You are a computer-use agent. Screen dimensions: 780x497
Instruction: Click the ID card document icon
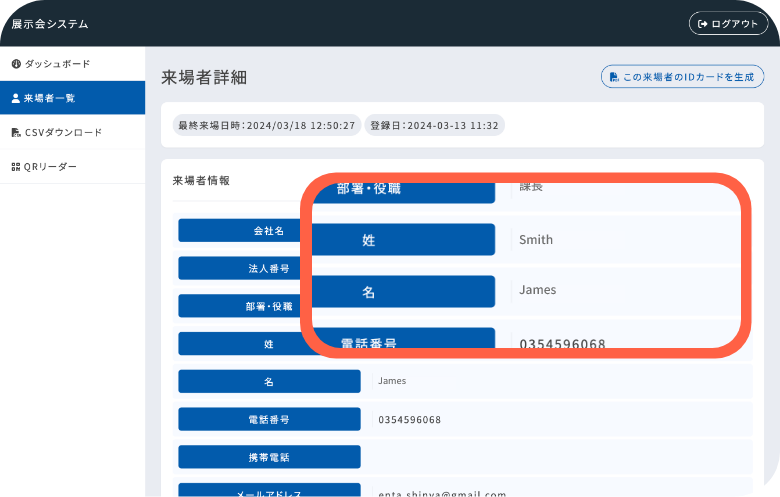(613, 77)
